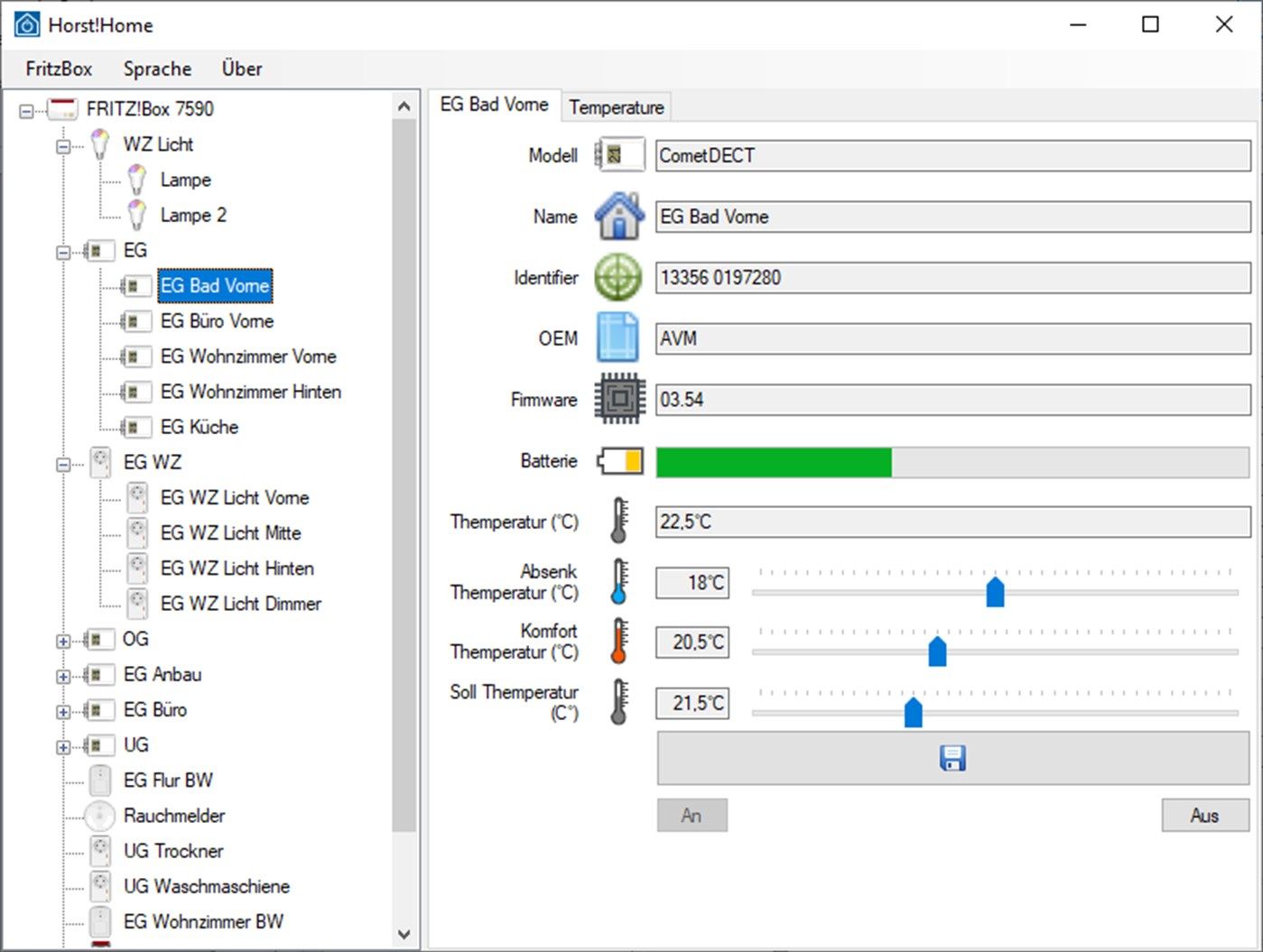
Task: Click the EG Büro Vorne thermostat icon
Action: pos(135,321)
